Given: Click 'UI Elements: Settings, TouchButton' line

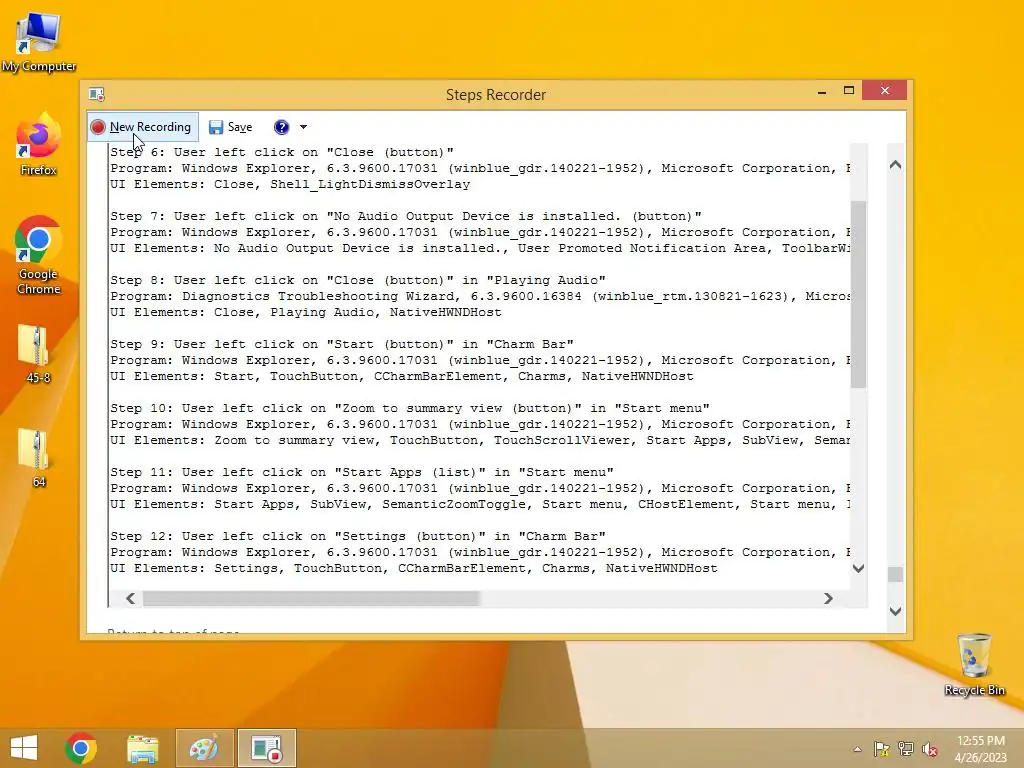Looking at the screenshot, I should point(413,568).
